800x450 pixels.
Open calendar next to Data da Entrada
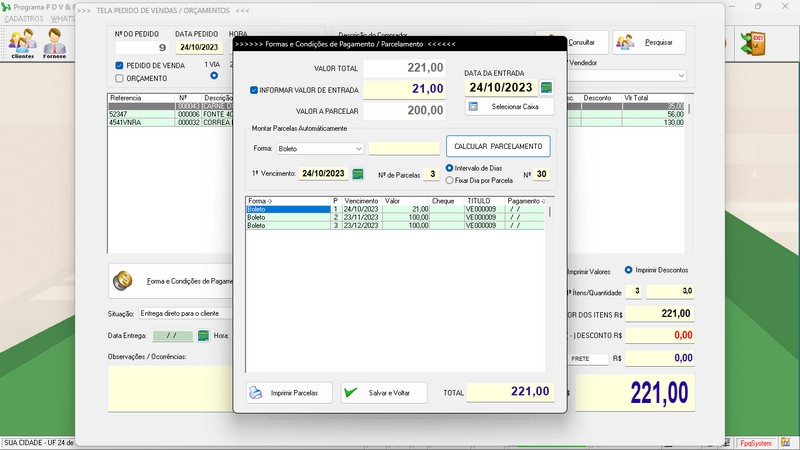point(546,87)
